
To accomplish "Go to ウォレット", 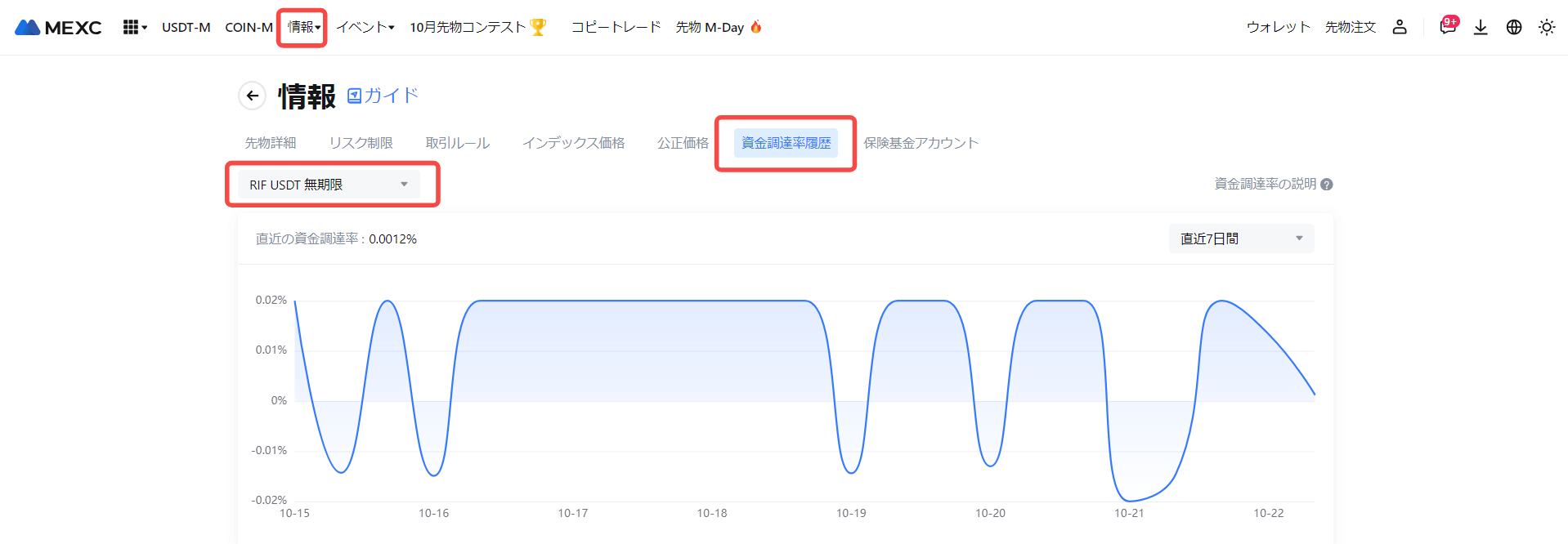I will click(1278, 27).
